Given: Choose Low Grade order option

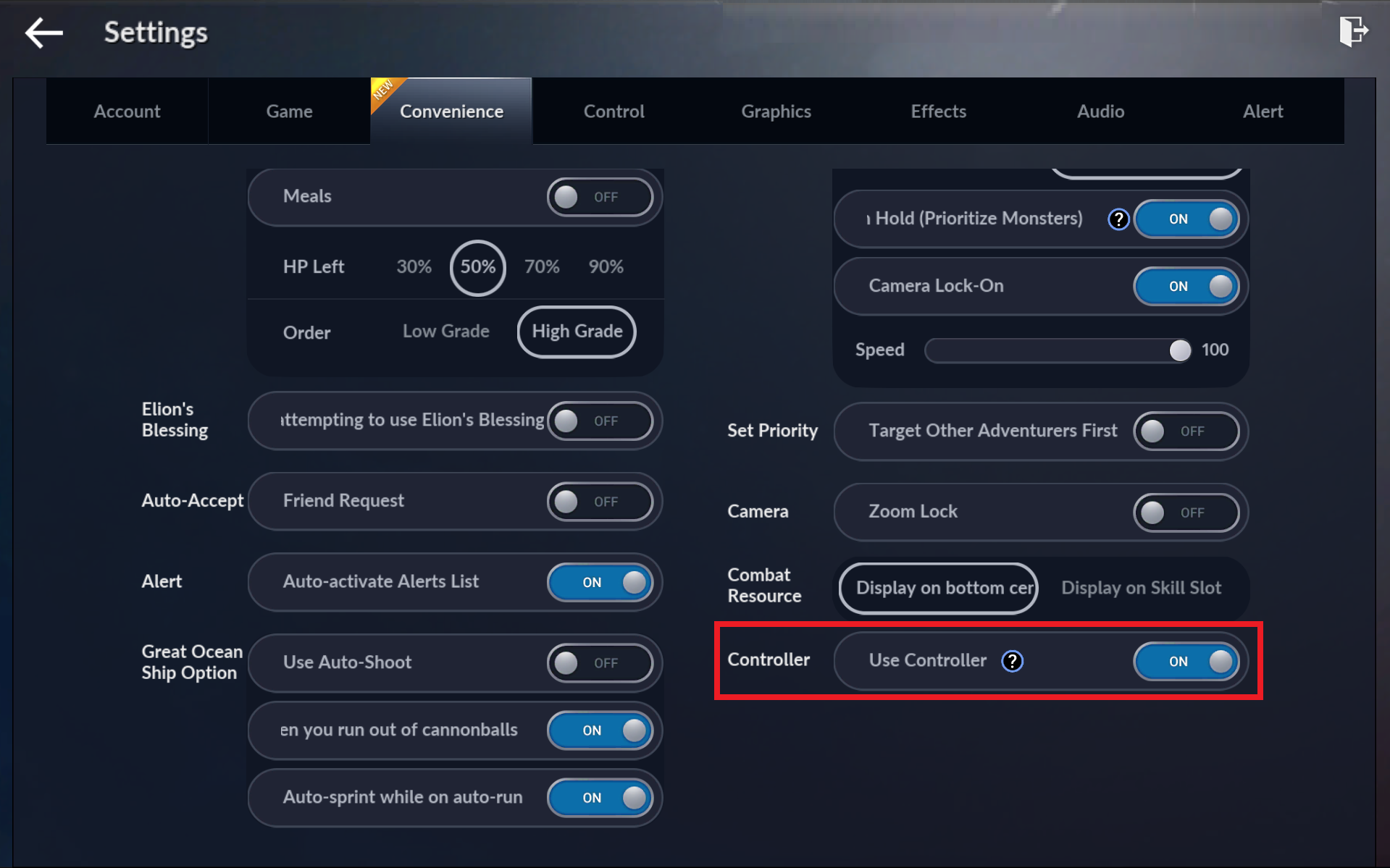Looking at the screenshot, I should pos(445,332).
